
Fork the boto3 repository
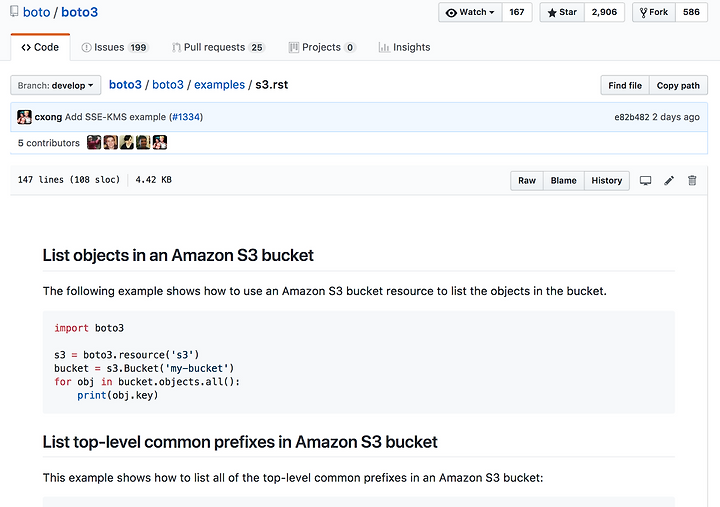point(654,12)
